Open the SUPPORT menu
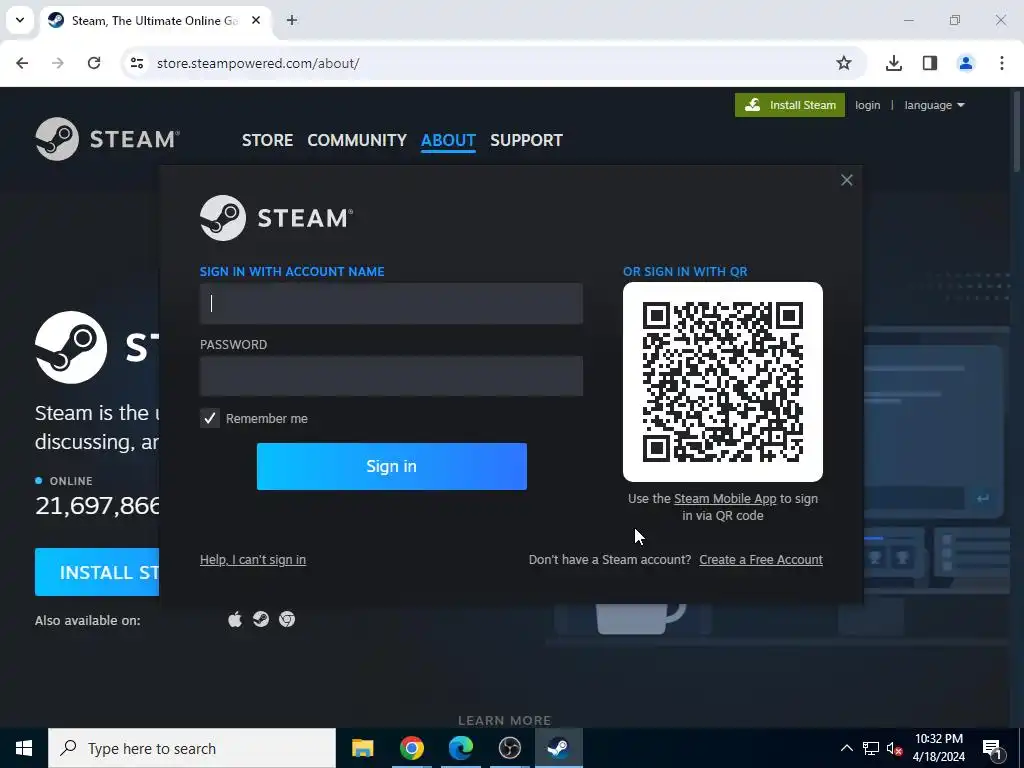Screen dimensions: 1024x768 pyautogui.click(x=526, y=140)
